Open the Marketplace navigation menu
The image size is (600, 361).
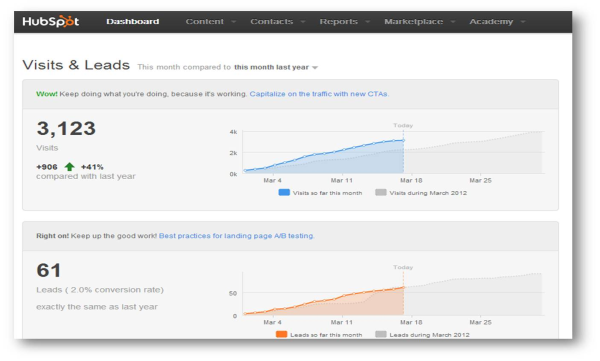click(x=419, y=21)
